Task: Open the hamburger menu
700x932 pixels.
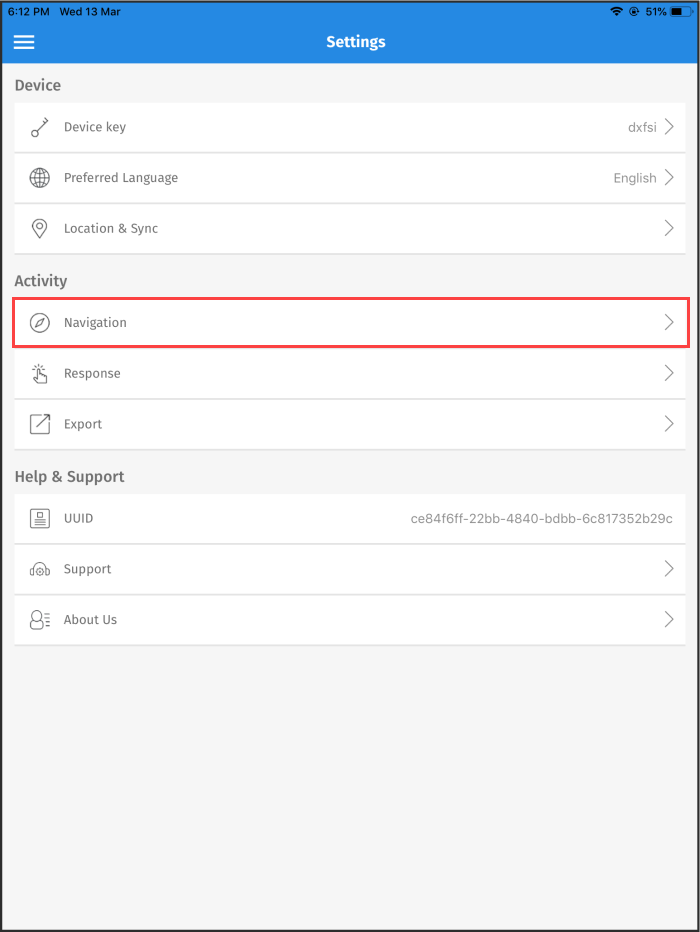Action: pyautogui.click(x=24, y=42)
